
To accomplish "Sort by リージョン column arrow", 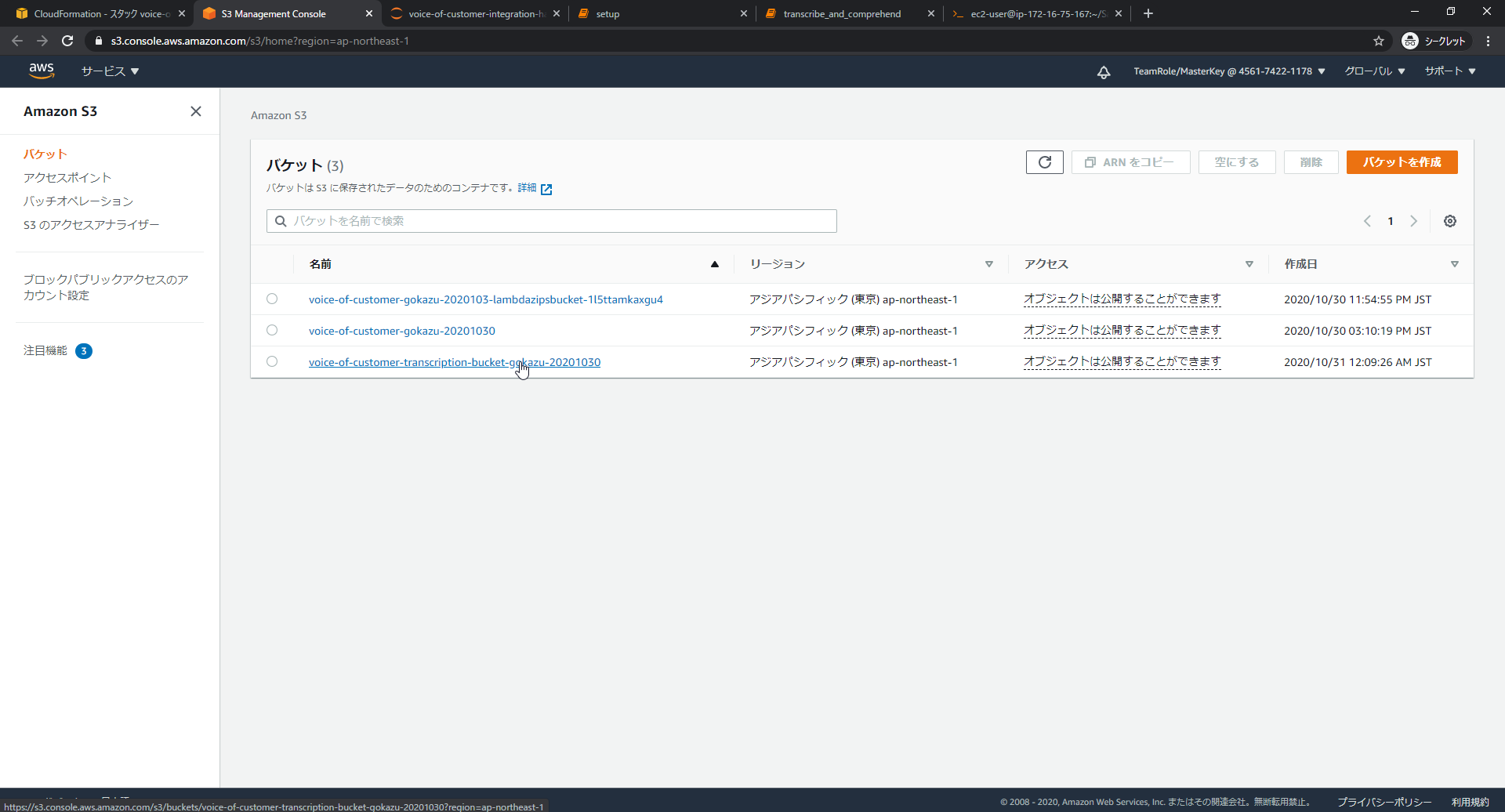I will [x=989, y=264].
